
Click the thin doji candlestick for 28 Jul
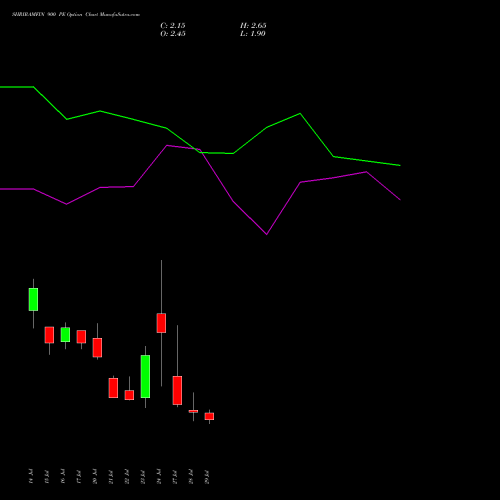tap(193, 411)
